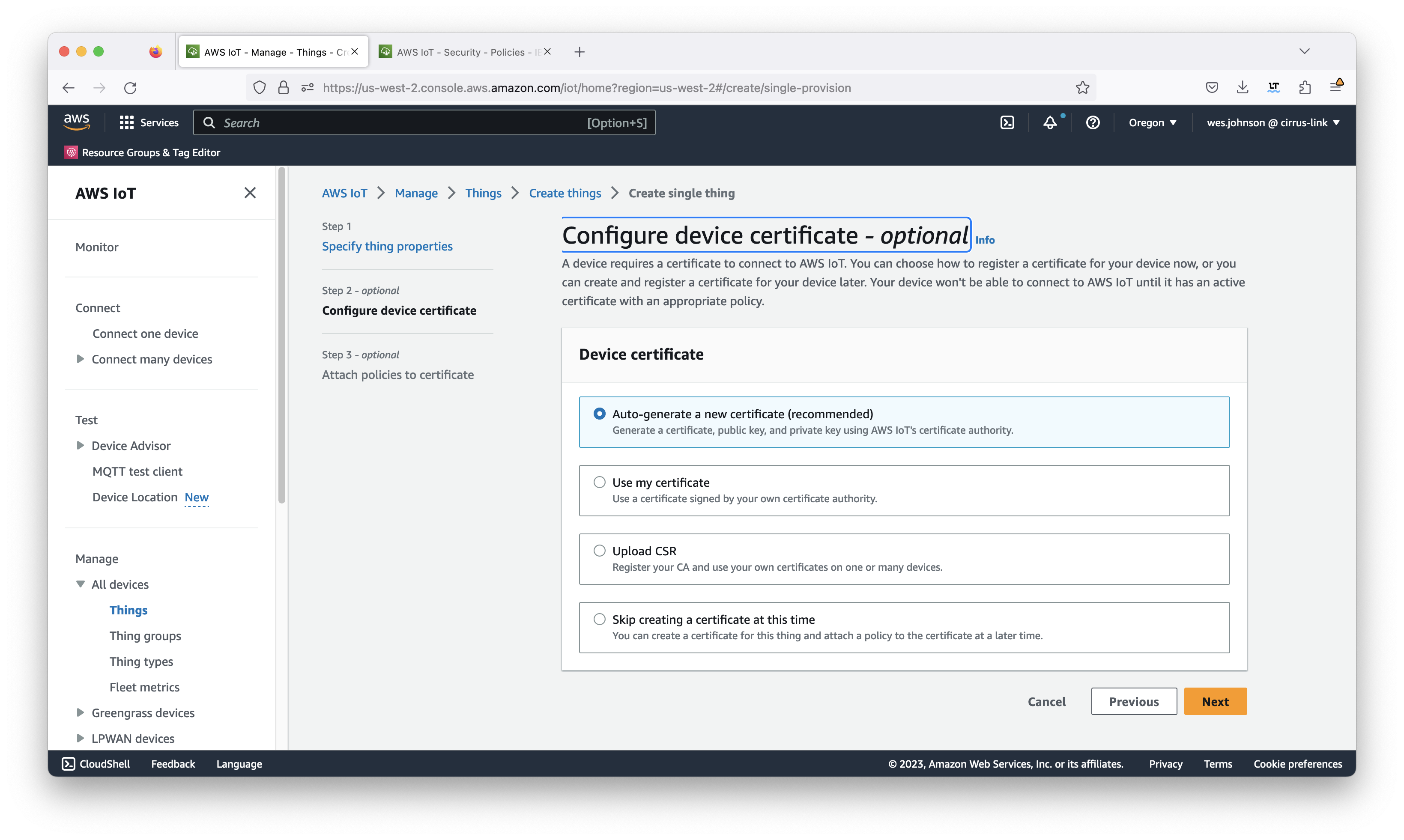
Task: Close the AWS IoT Security Policies tab
Action: click(x=547, y=51)
